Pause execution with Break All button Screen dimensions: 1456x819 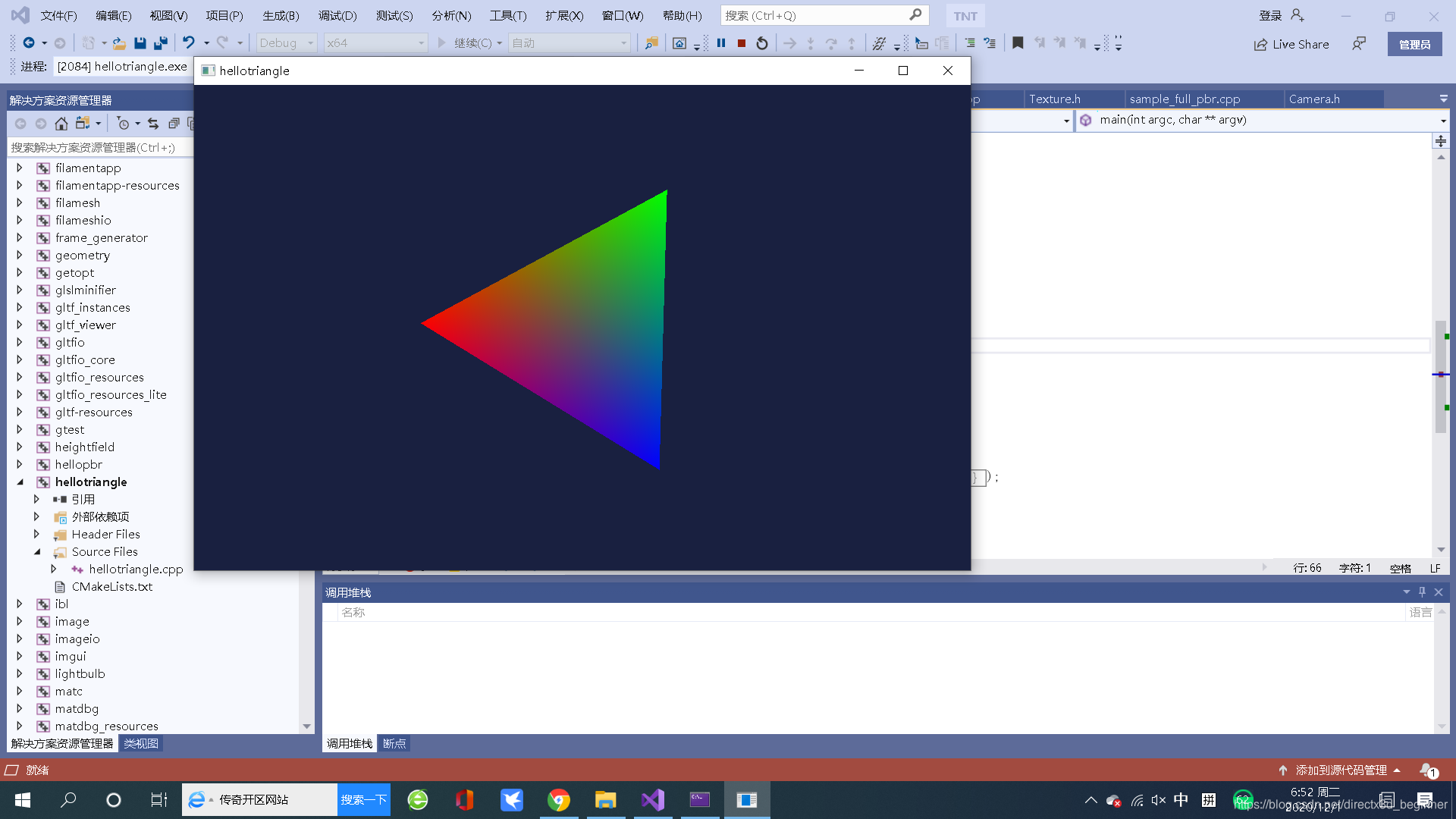click(721, 43)
